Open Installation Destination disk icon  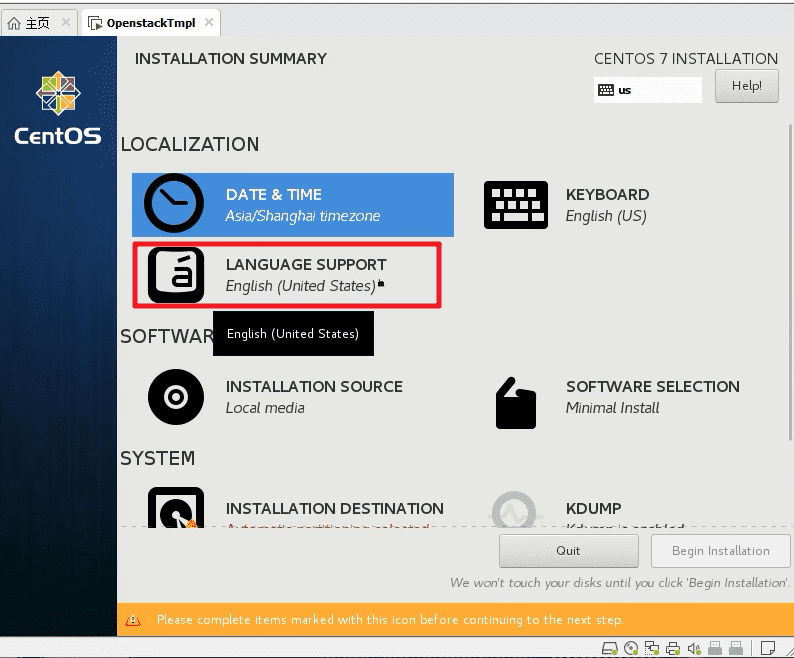pos(176,508)
